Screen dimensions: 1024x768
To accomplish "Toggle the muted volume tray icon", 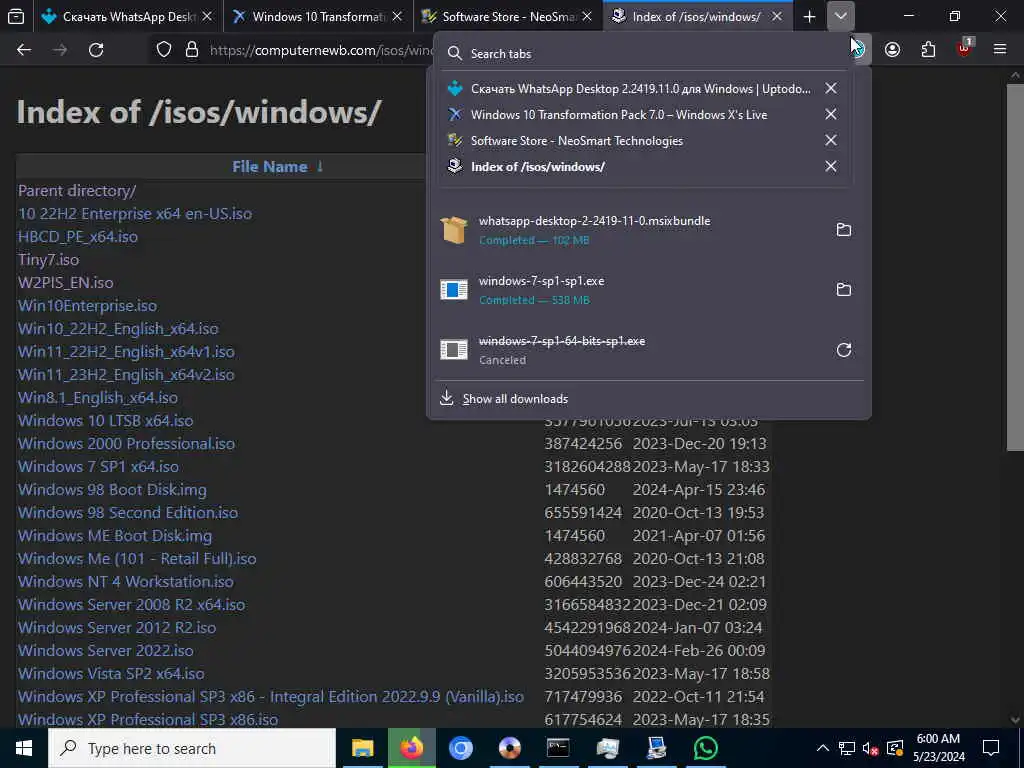I will point(870,748).
